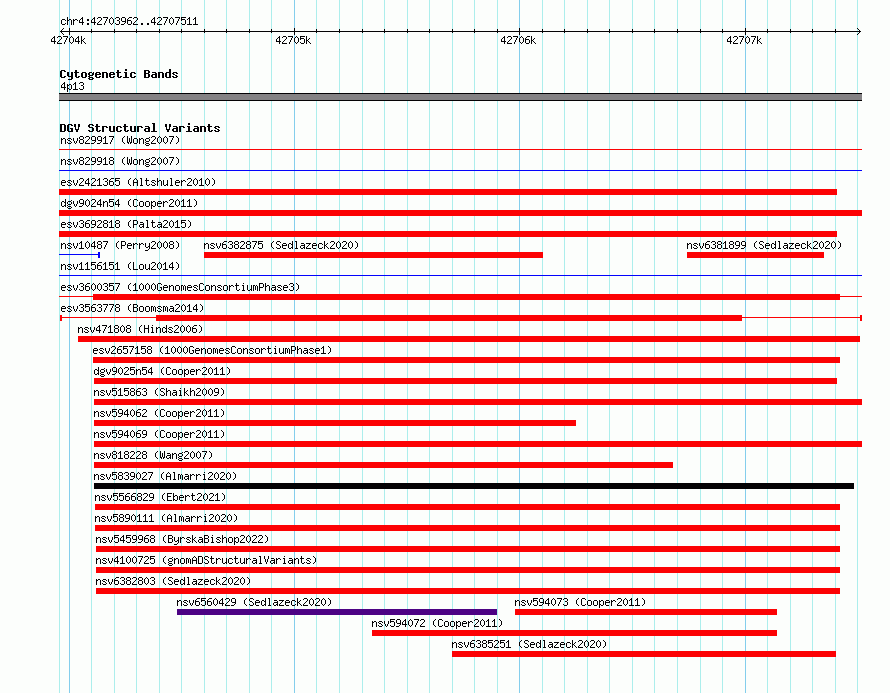This screenshot has width=890, height=693.
Task: Click chr4:42703962..42707511 coordinates text
Action: tap(129, 22)
